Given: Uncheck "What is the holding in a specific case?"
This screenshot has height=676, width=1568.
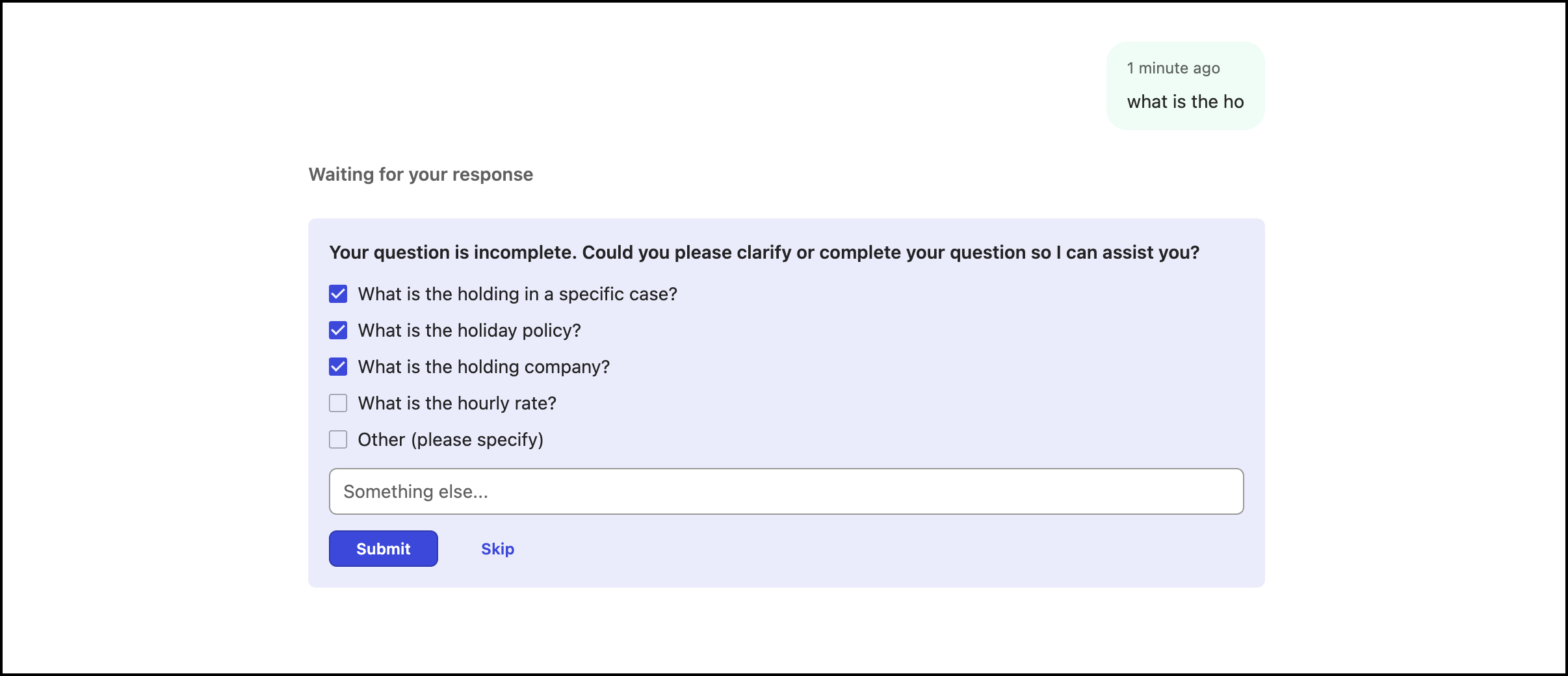Looking at the screenshot, I should (x=337, y=294).
